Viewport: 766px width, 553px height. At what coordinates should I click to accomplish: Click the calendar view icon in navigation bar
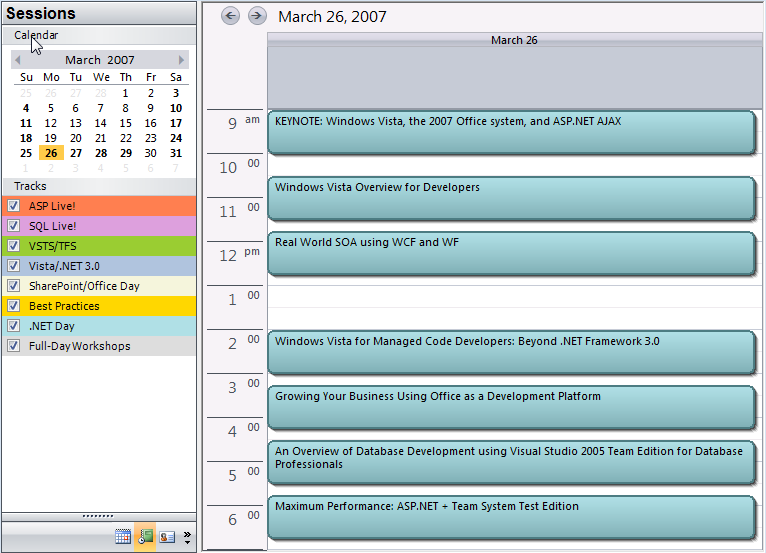click(123, 537)
